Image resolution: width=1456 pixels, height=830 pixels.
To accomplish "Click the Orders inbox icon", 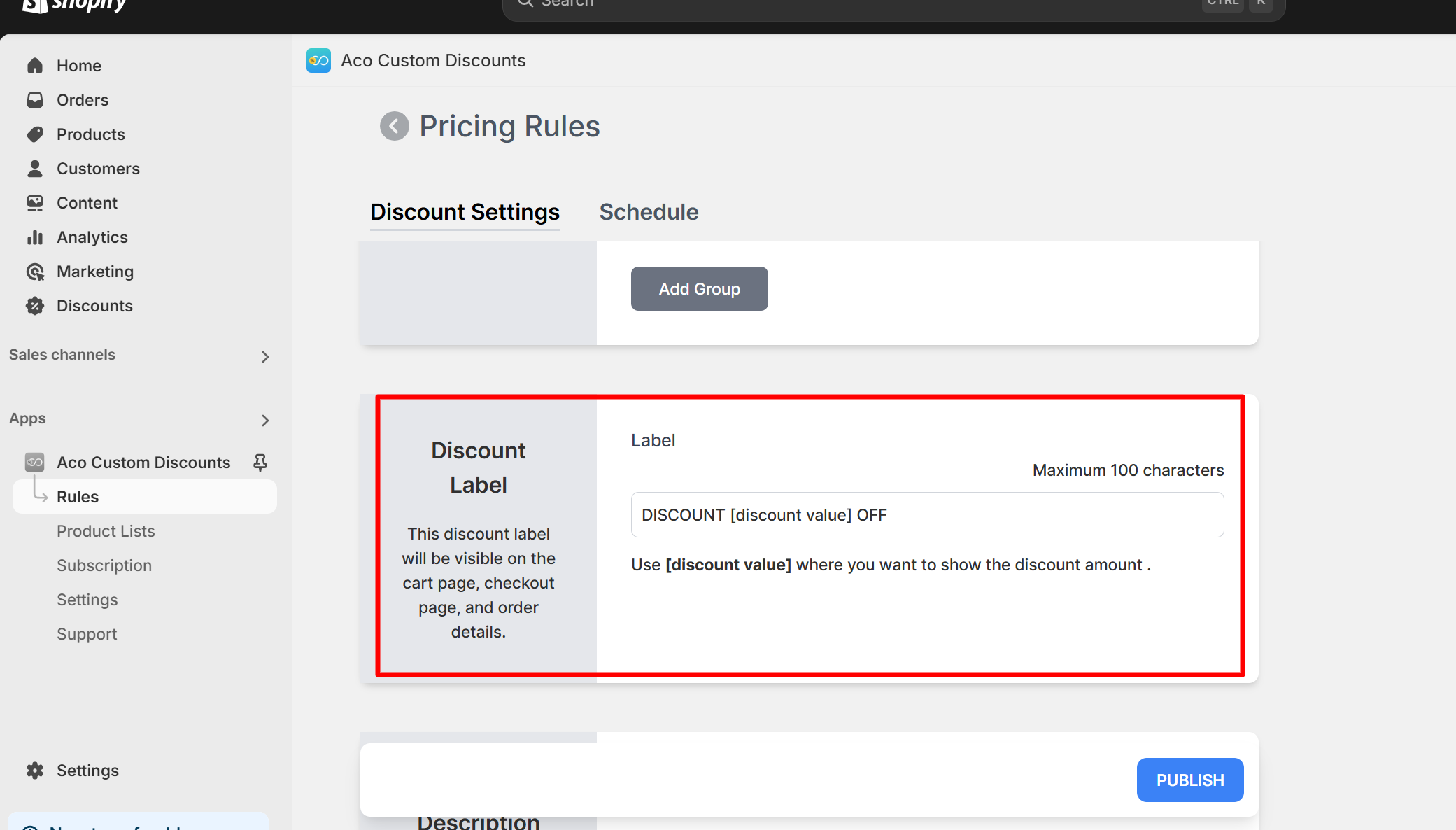I will [35, 100].
